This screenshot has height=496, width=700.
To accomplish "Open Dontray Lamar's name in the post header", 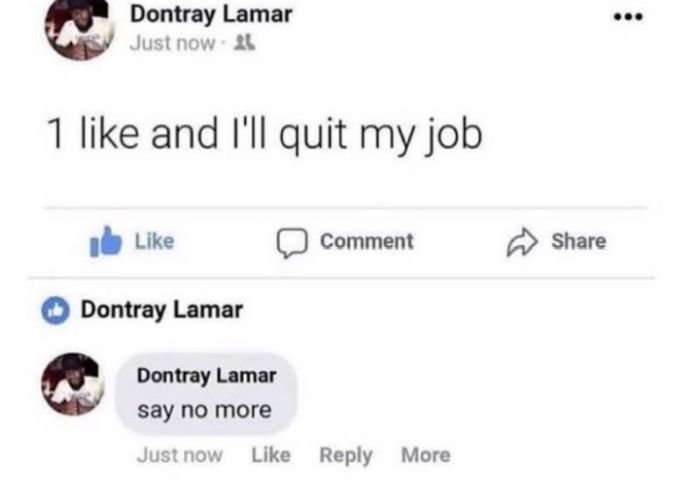I will (211, 15).
